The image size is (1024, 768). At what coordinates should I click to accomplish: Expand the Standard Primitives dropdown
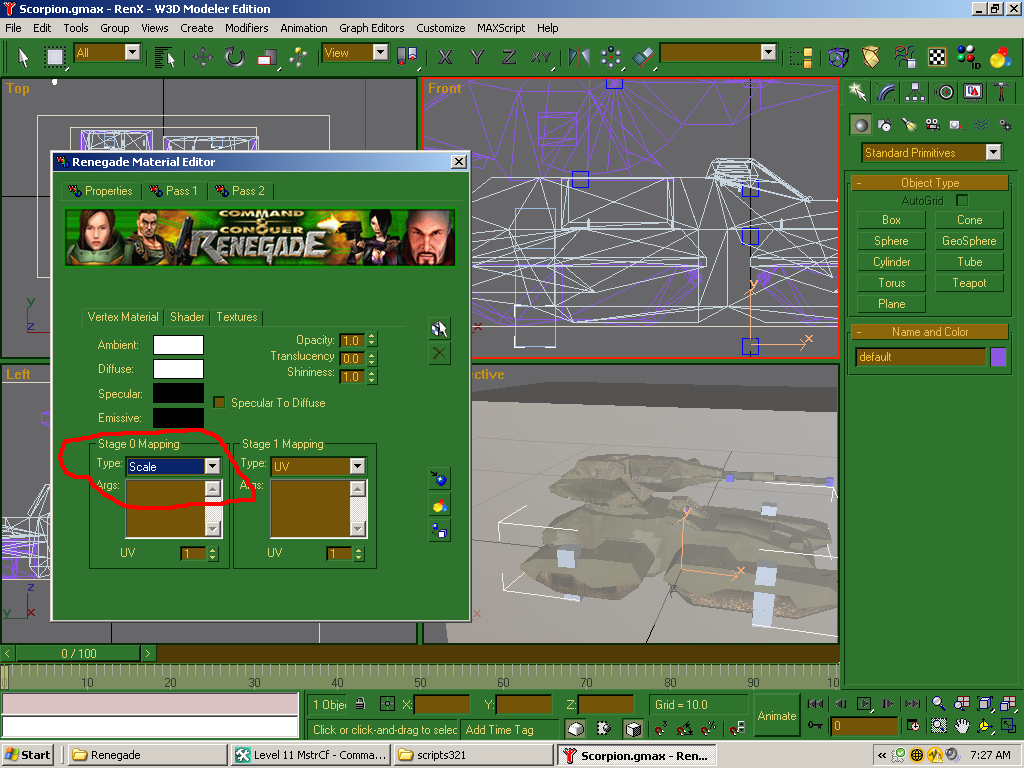click(992, 153)
